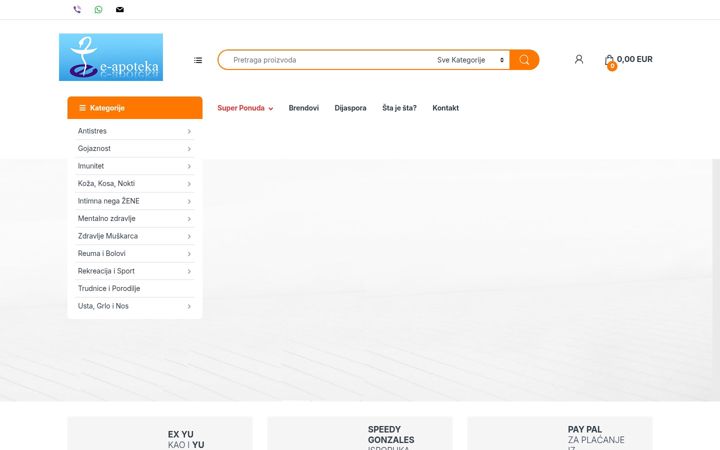
Task: Open the Sve Kategorije dropdown
Action: pos(471,60)
